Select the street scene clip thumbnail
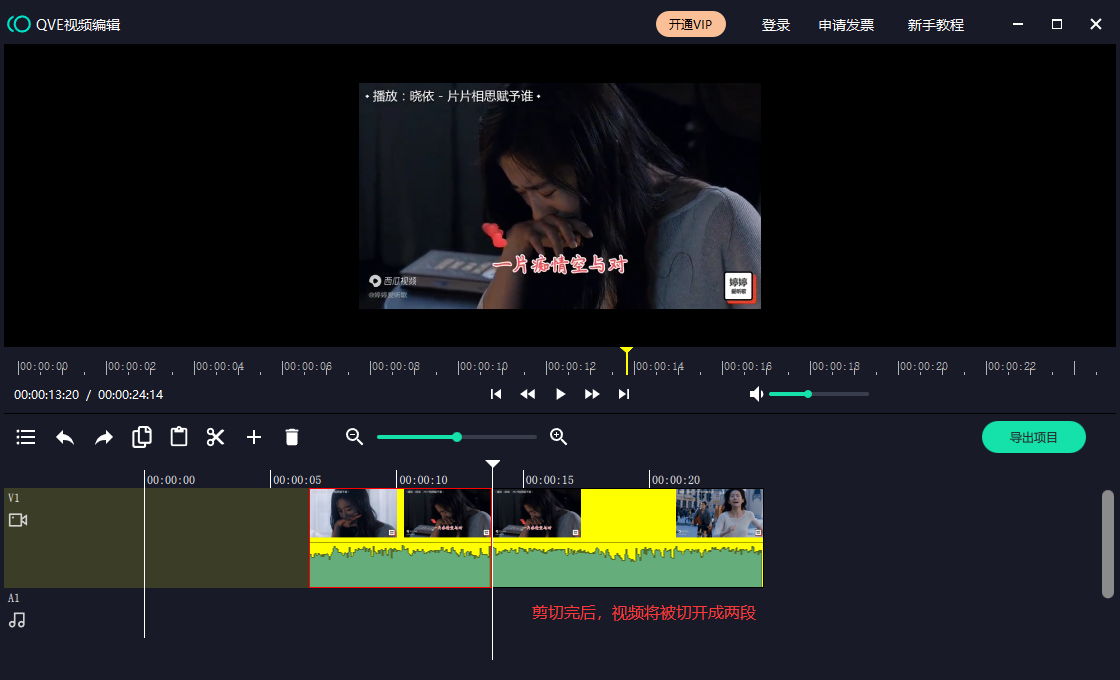This screenshot has height=680, width=1120. 719,513
